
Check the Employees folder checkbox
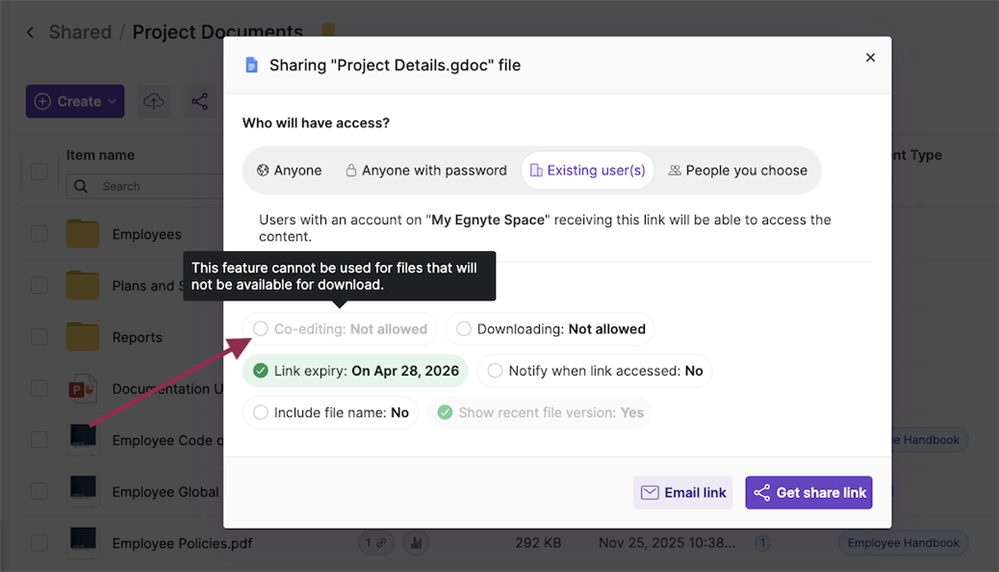point(39,234)
